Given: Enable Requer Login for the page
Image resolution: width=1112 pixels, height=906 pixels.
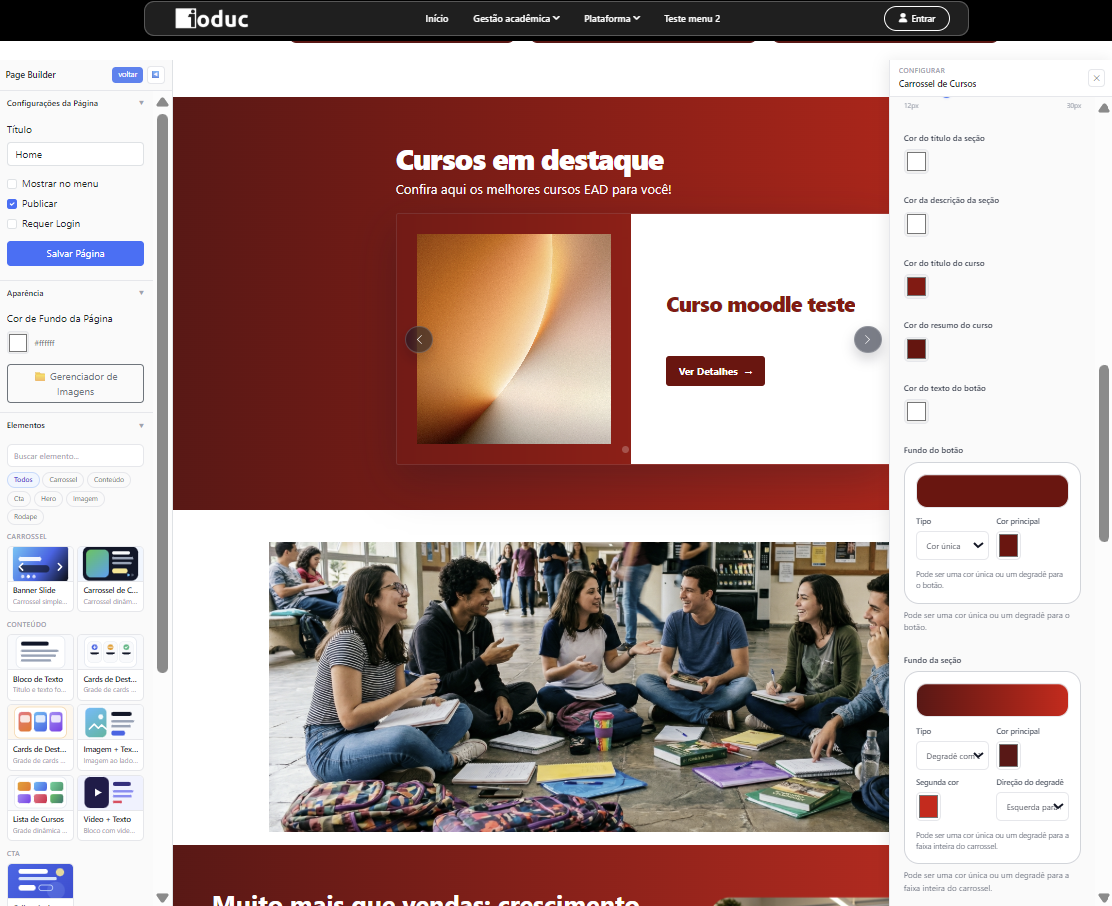Looking at the screenshot, I should pos(11,222).
